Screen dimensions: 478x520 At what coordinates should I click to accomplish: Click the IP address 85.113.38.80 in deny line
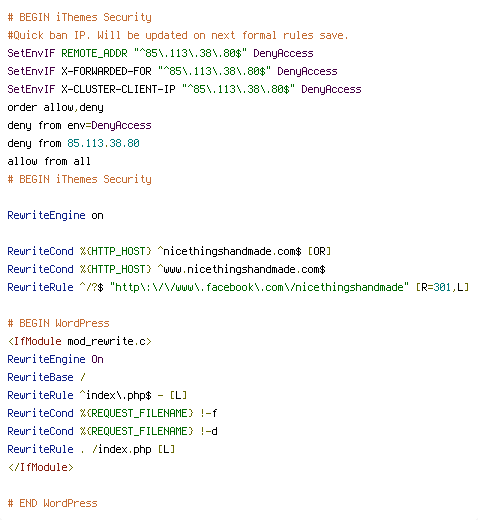tap(103, 143)
